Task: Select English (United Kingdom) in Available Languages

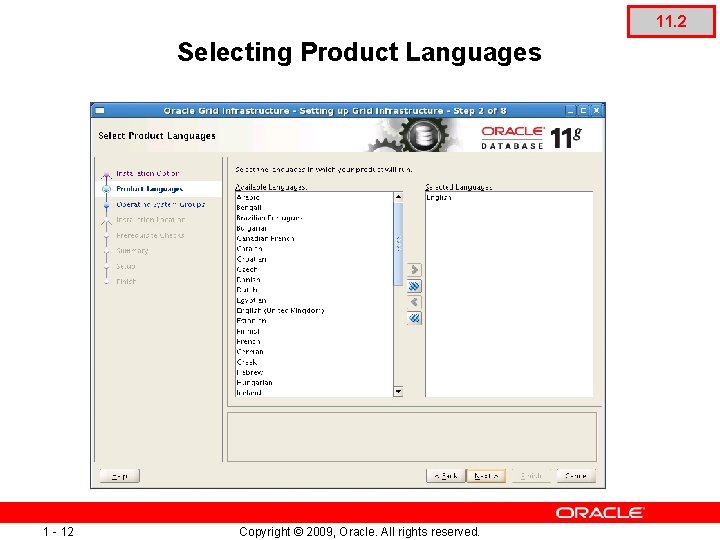Action: tap(314, 310)
